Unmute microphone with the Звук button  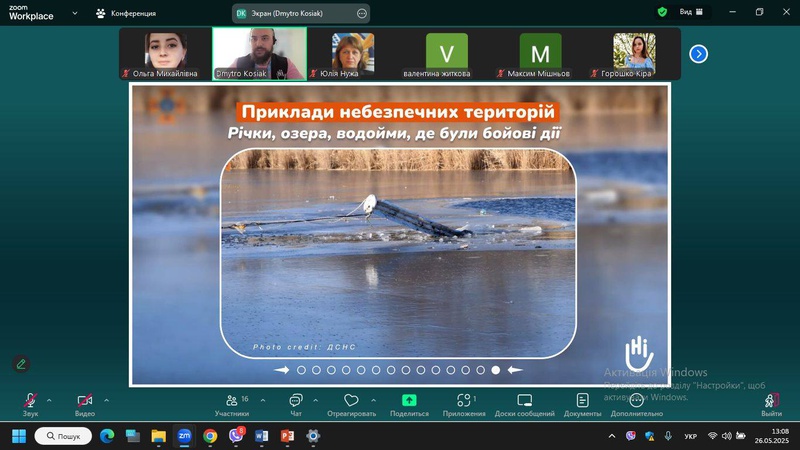30,405
